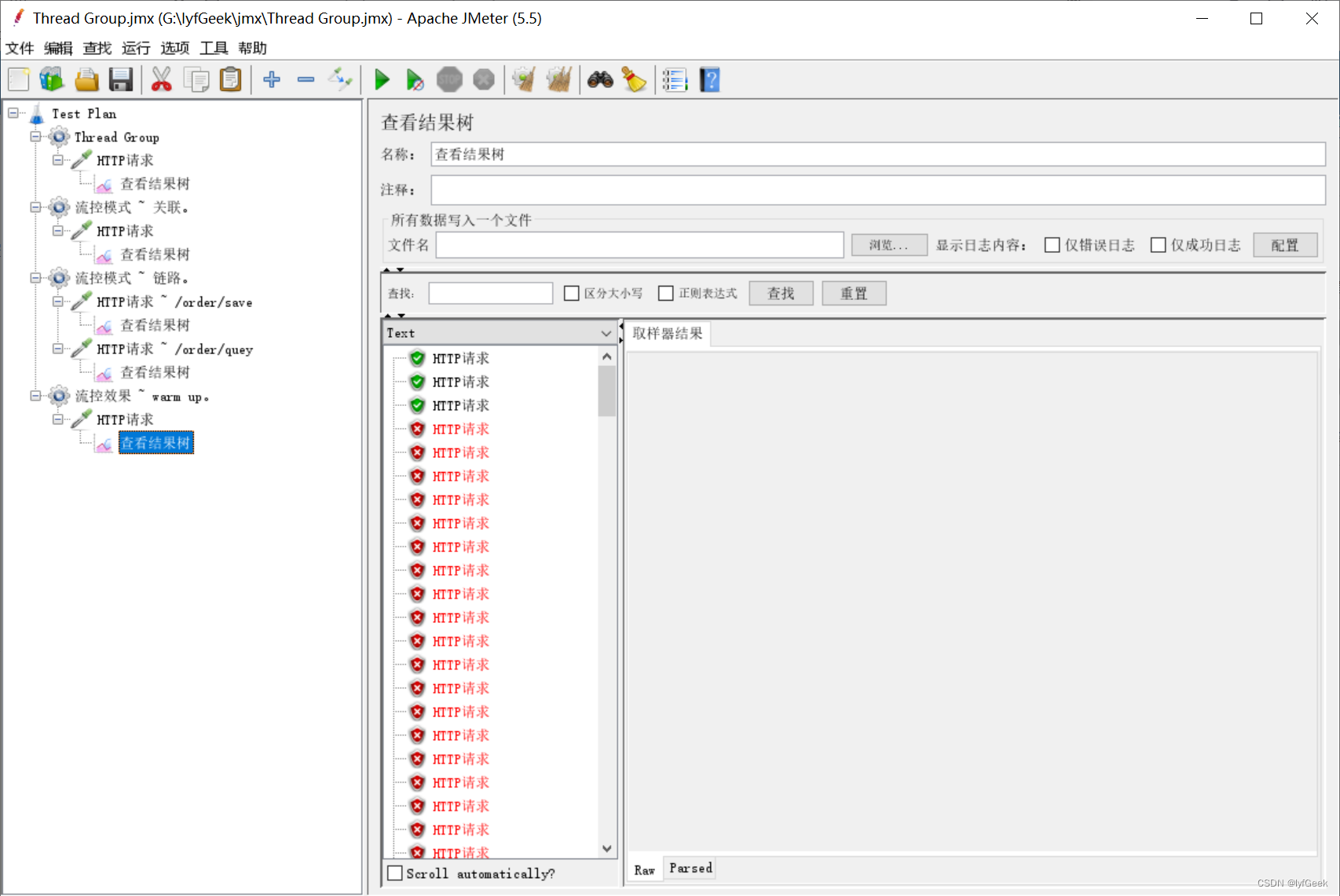1340x896 pixels.
Task: Open the 帮助 menu
Action: pyautogui.click(x=253, y=48)
